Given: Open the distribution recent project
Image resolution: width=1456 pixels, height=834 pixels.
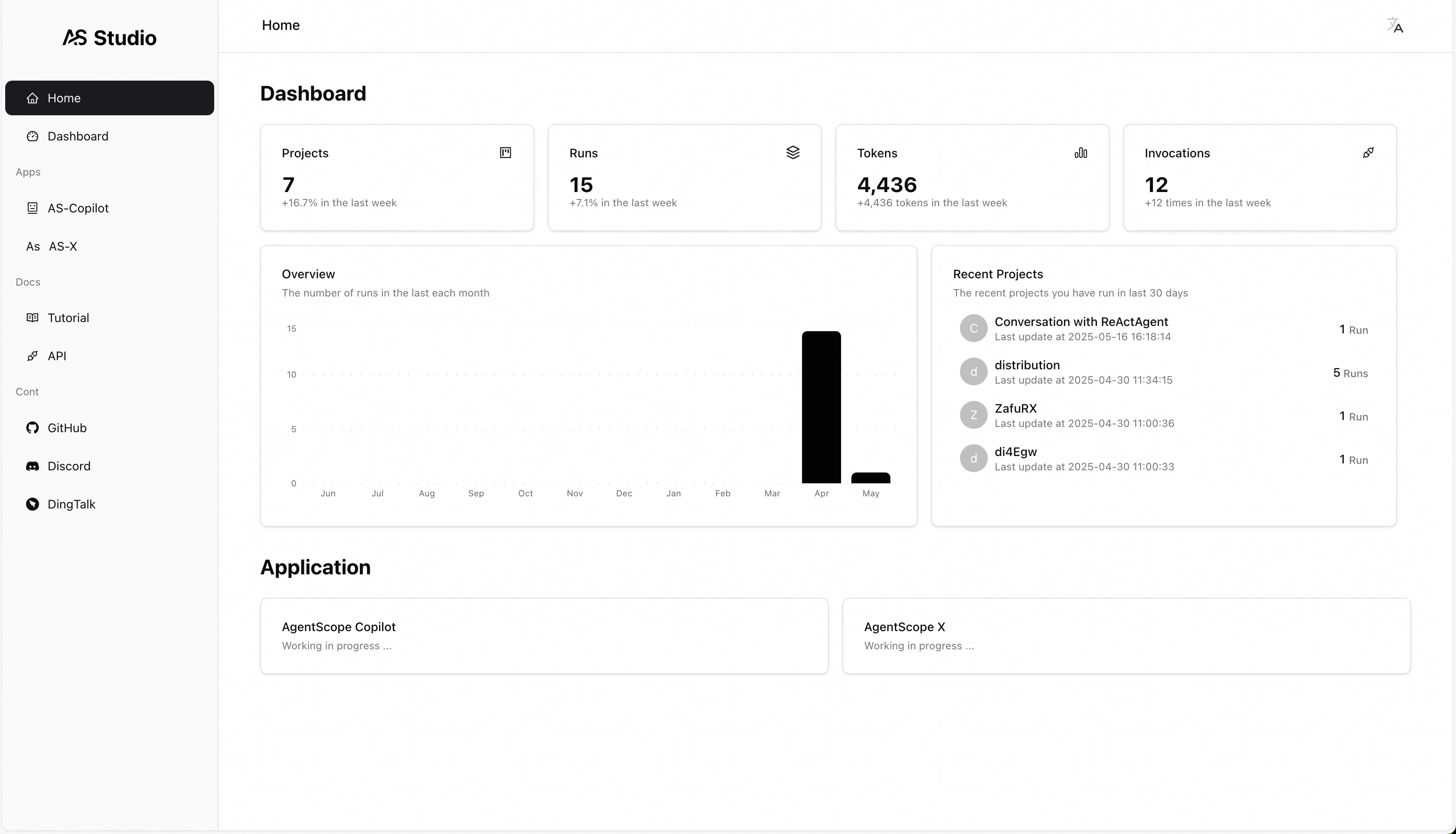Looking at the screenshot, I should (x=1027, y=365).
